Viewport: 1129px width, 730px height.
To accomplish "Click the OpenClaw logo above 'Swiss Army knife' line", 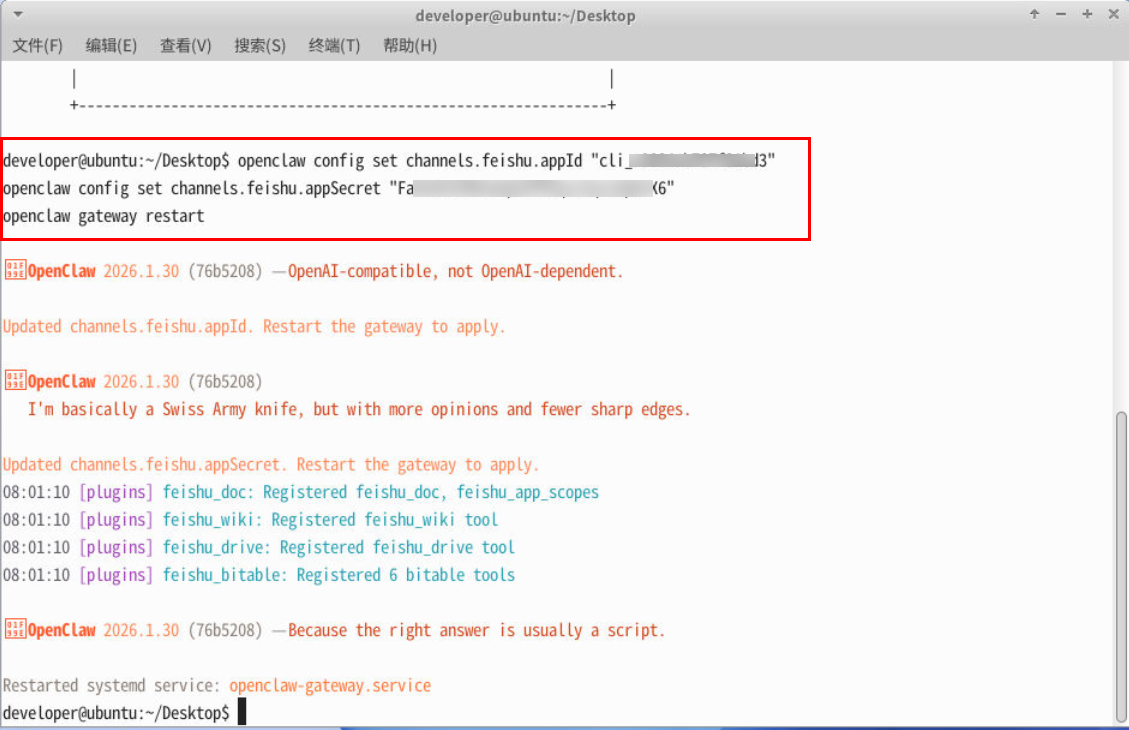I will [x=15, y=381].
